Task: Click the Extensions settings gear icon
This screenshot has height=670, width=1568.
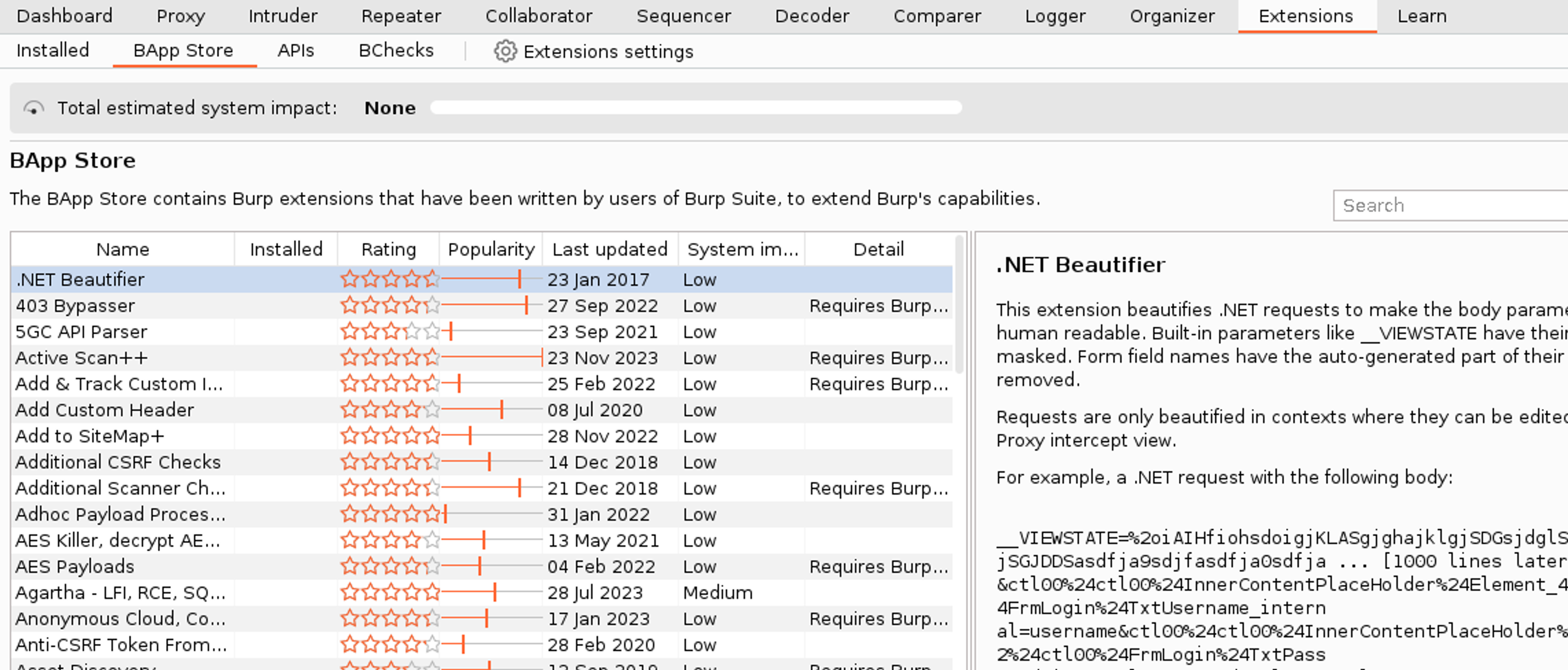Action: [505, 52]
